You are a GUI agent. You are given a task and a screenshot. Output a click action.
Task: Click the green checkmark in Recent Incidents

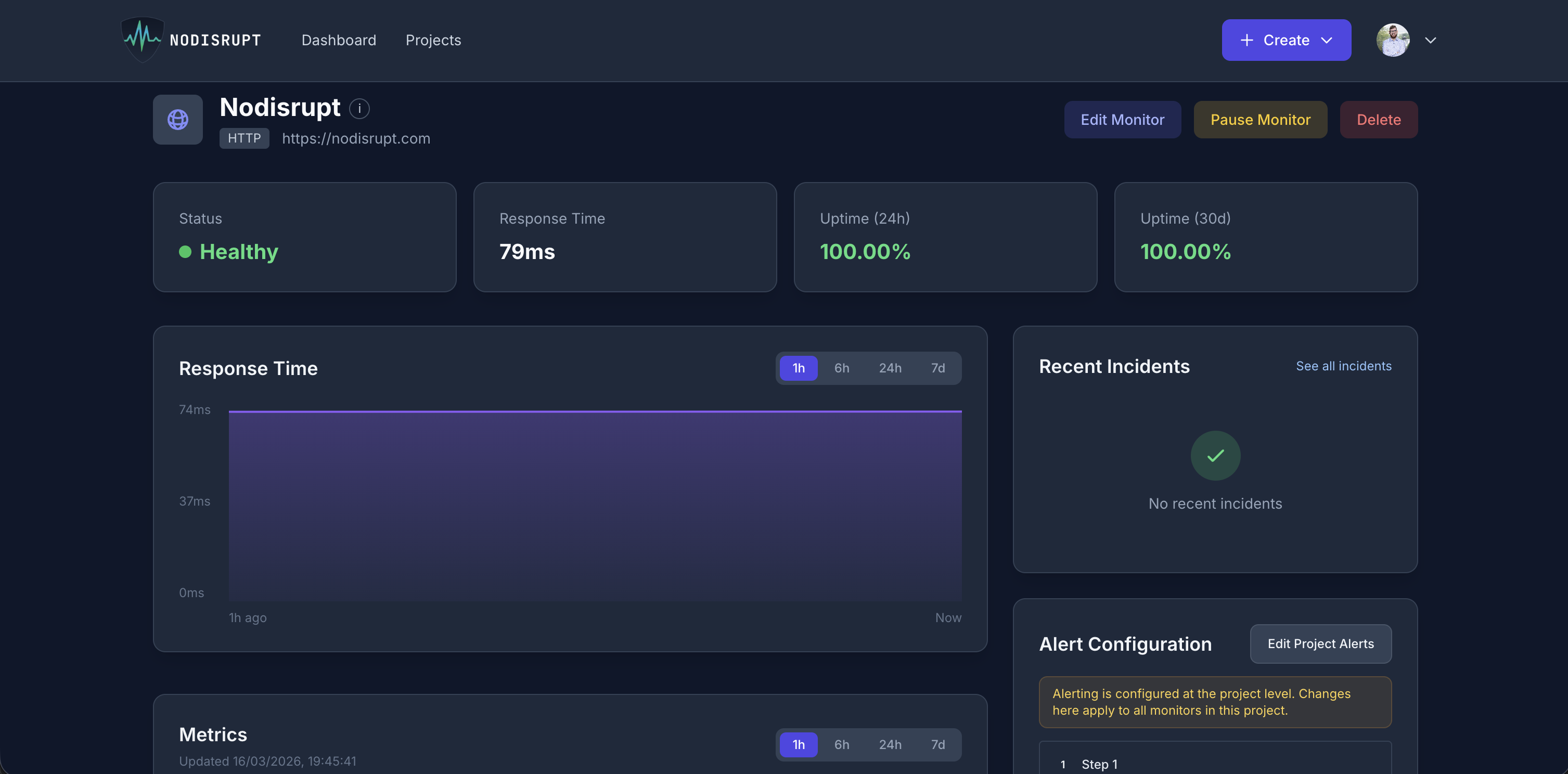point(1215,455)
